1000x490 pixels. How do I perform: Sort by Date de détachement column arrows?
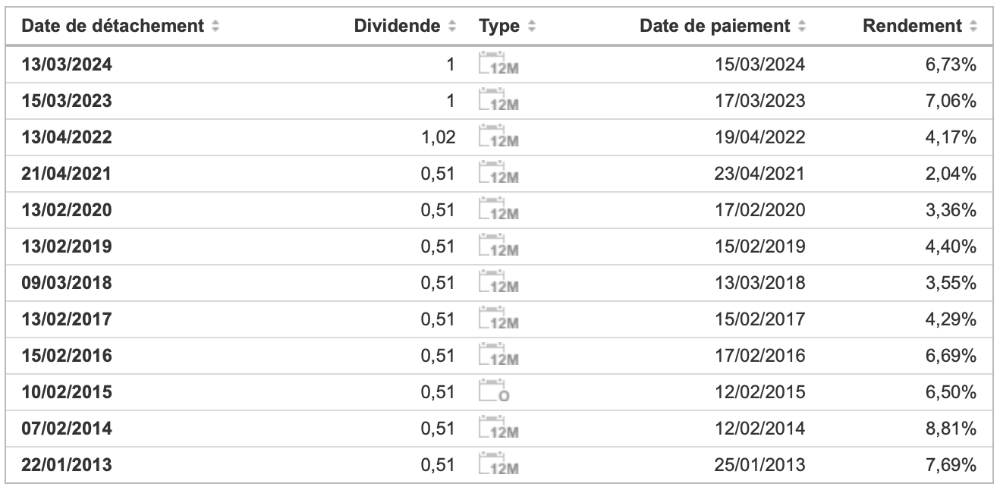215,25
